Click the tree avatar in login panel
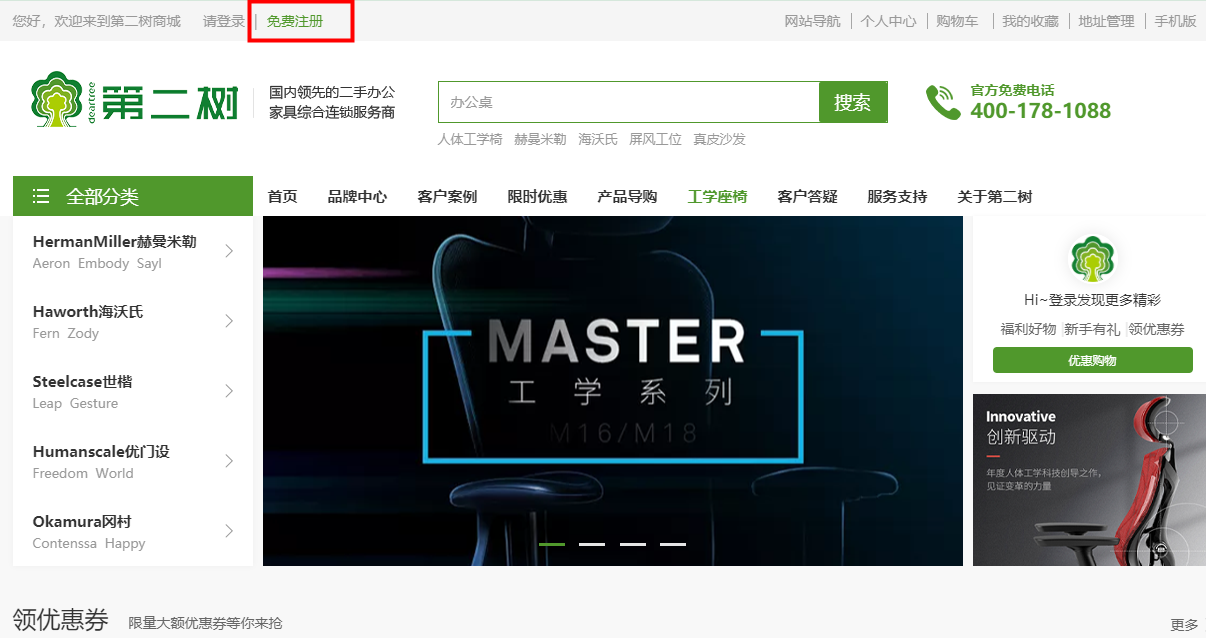Viewport: 1206px width, 638px height. pyautogui.click(x=1092, y=259)
